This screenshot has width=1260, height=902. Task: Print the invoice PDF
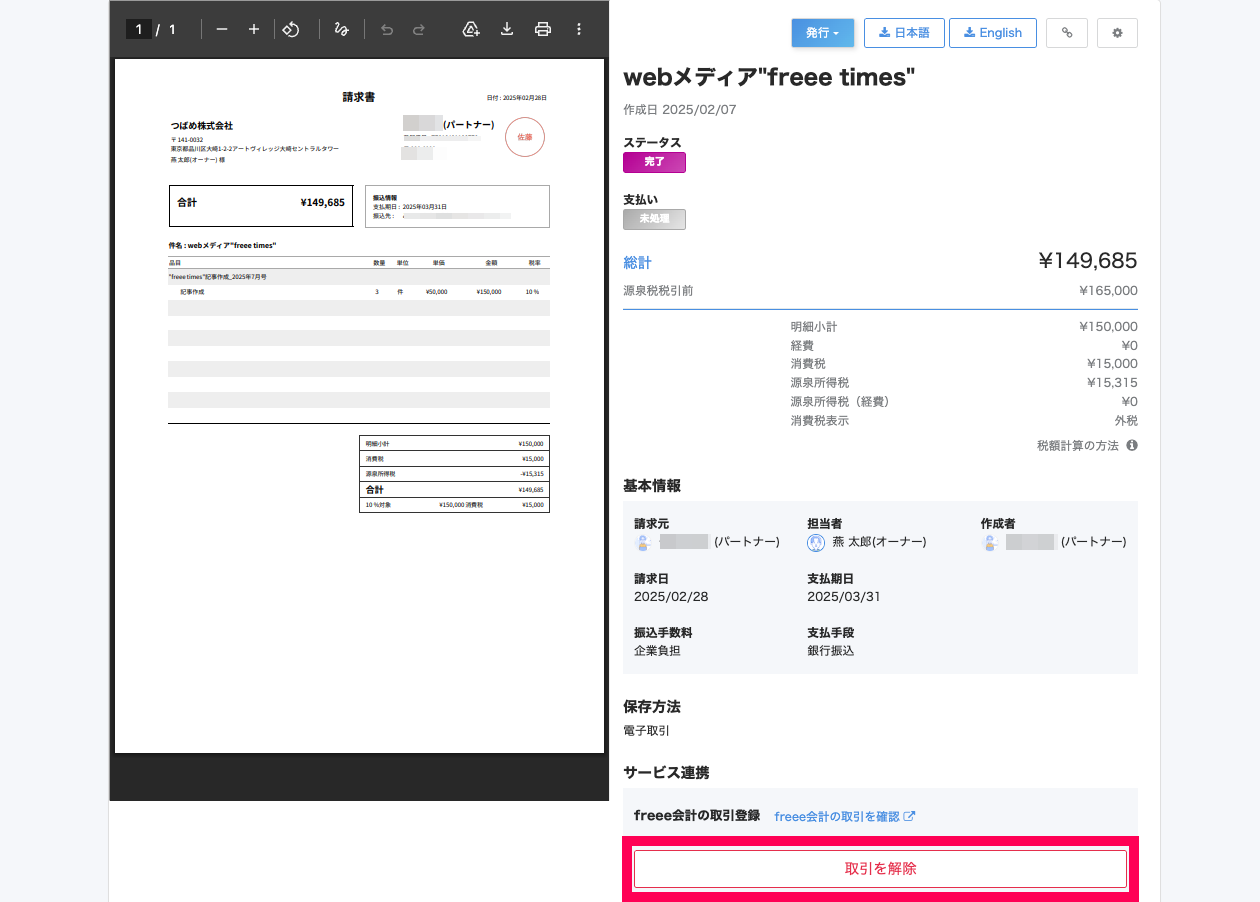point(543,29)
